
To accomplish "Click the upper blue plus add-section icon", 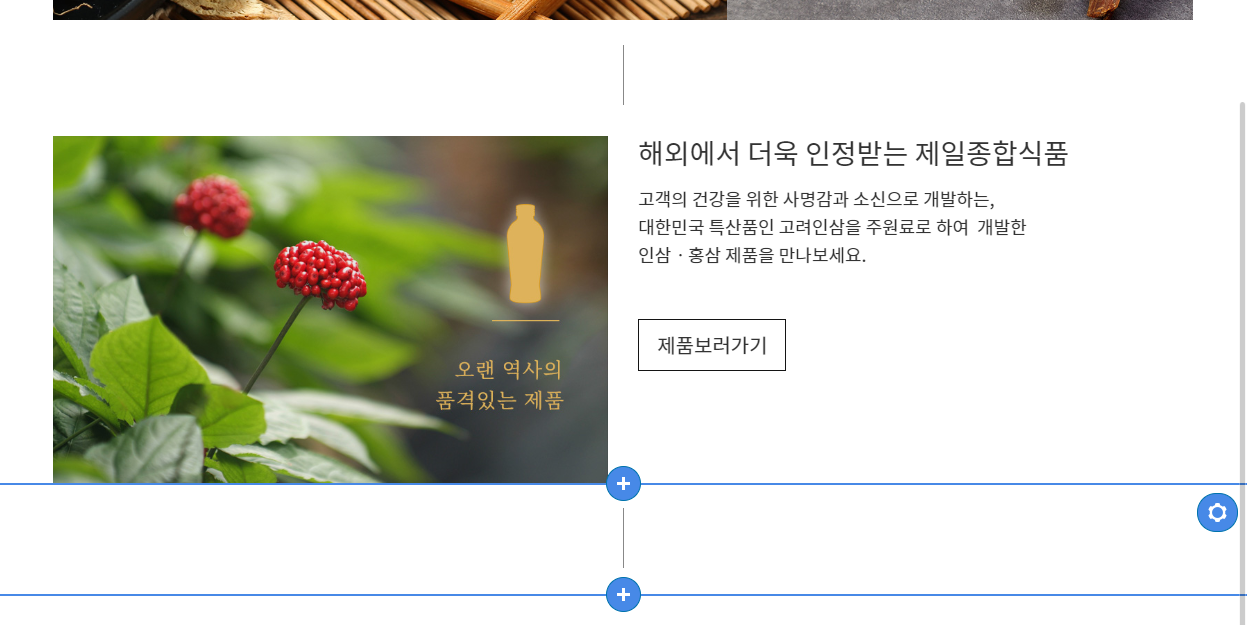I will point(623,484).
